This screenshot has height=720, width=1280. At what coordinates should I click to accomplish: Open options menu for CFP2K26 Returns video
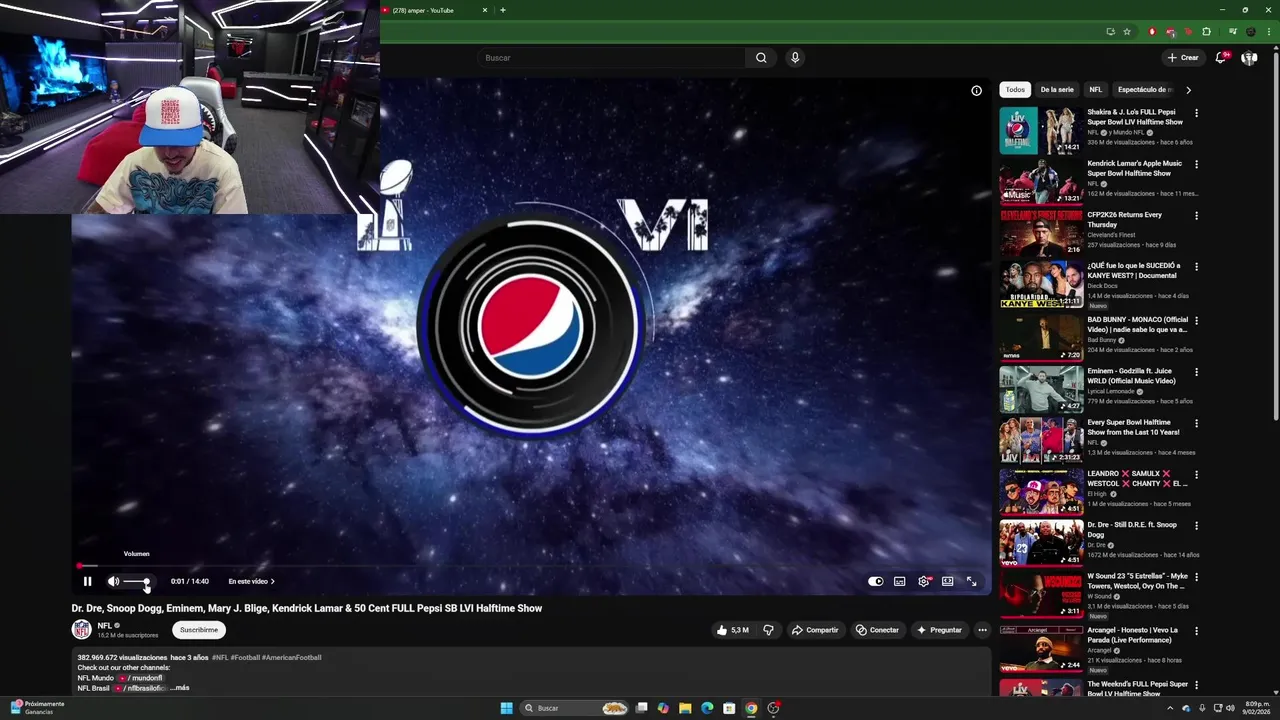coord(1196,215)
